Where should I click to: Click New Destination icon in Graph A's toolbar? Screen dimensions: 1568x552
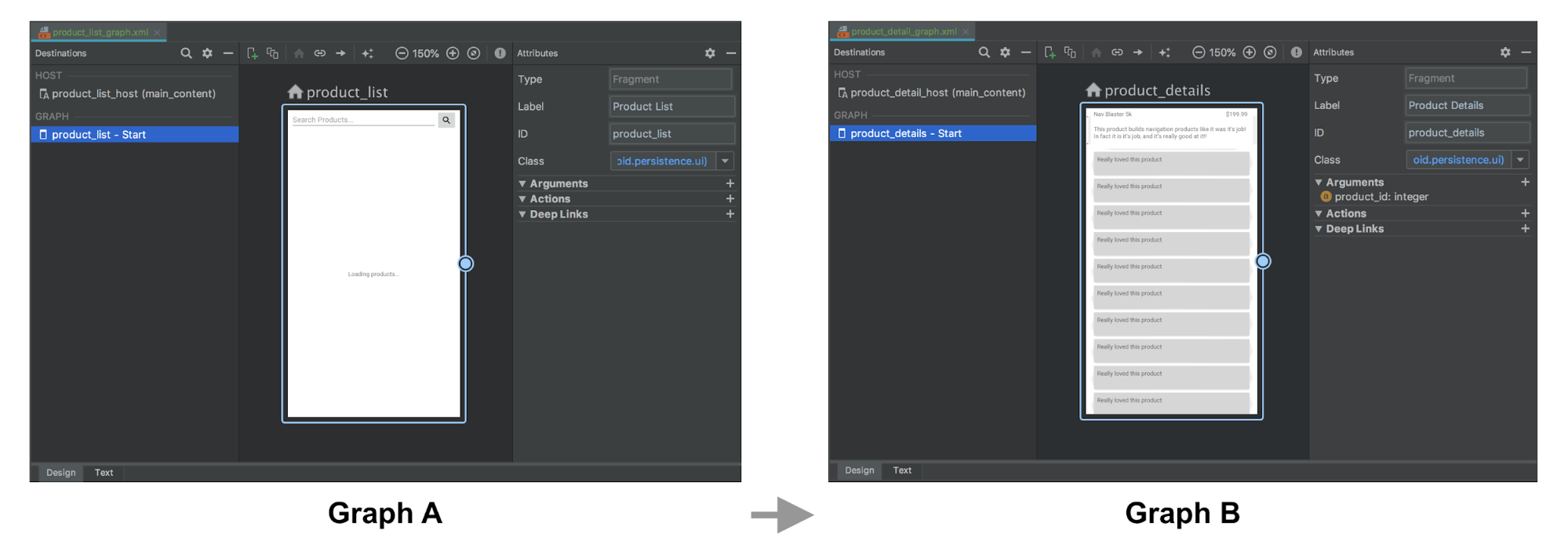[x=252, y=53]
